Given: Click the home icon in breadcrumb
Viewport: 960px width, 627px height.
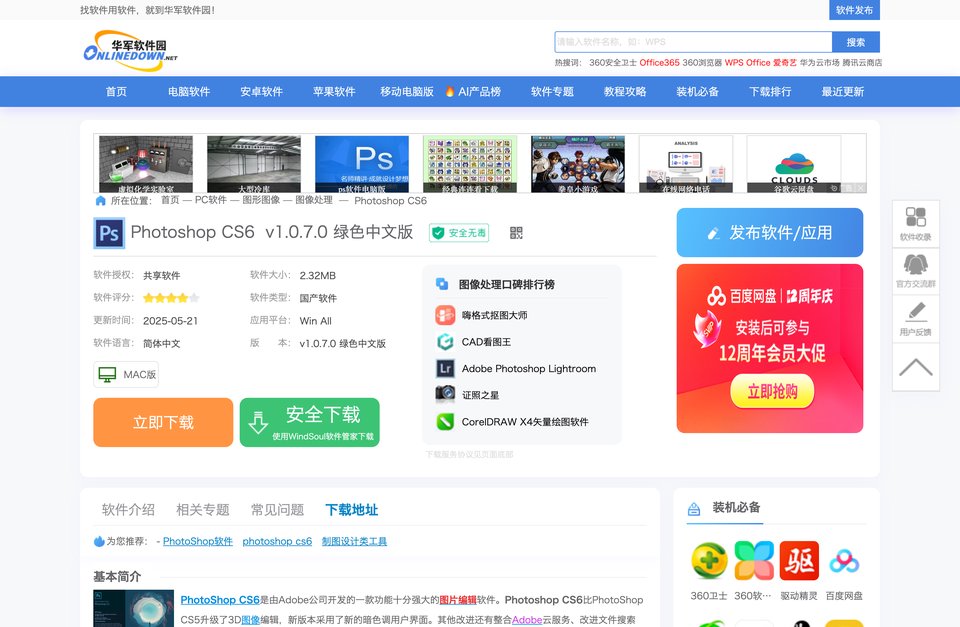Looking at the screenshot, I should coord(100,201).
